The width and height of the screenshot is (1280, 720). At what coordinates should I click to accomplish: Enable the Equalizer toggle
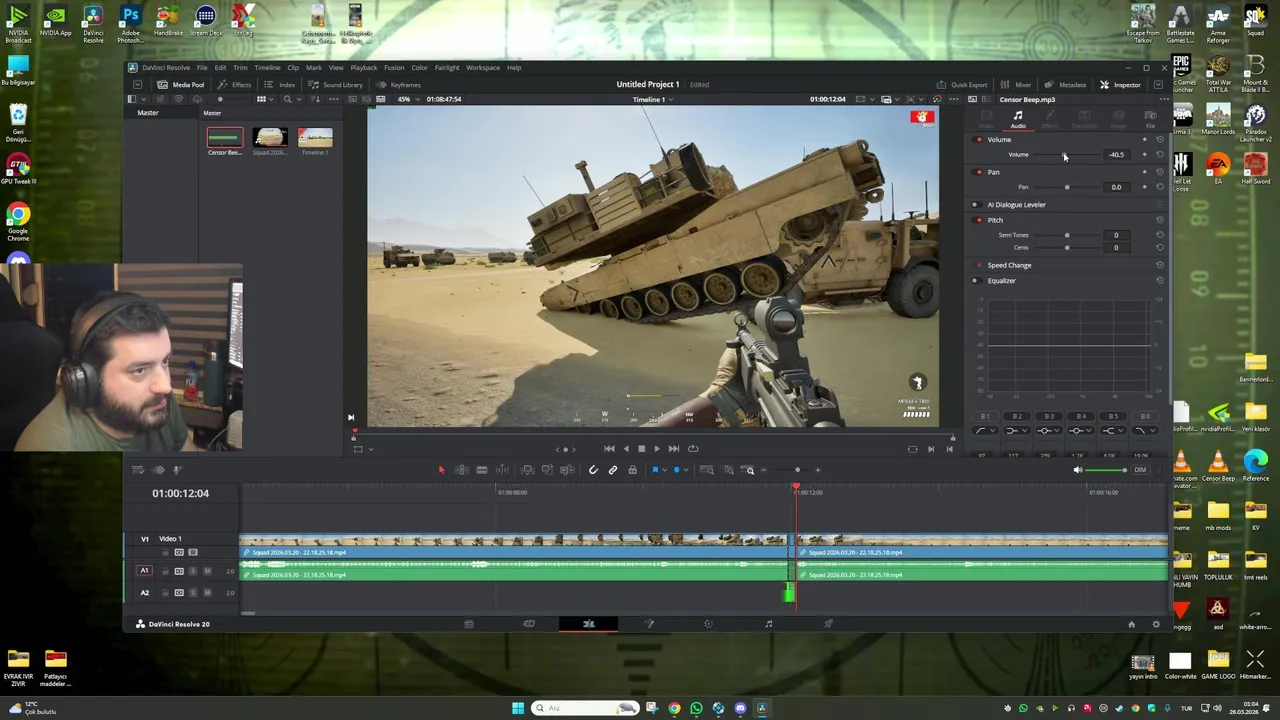click(x=975, y=281)
